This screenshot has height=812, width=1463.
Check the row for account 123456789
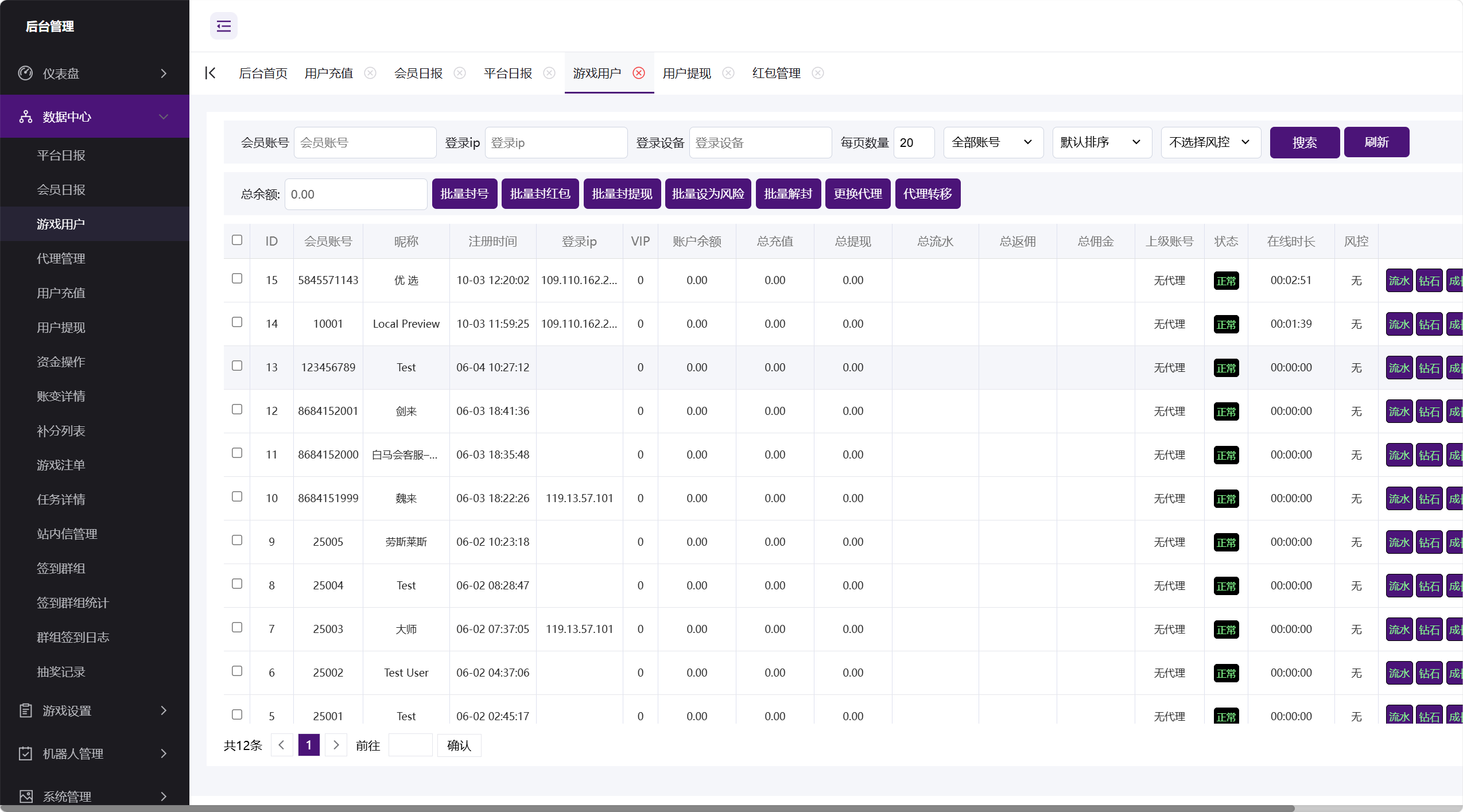coord(237,366)
